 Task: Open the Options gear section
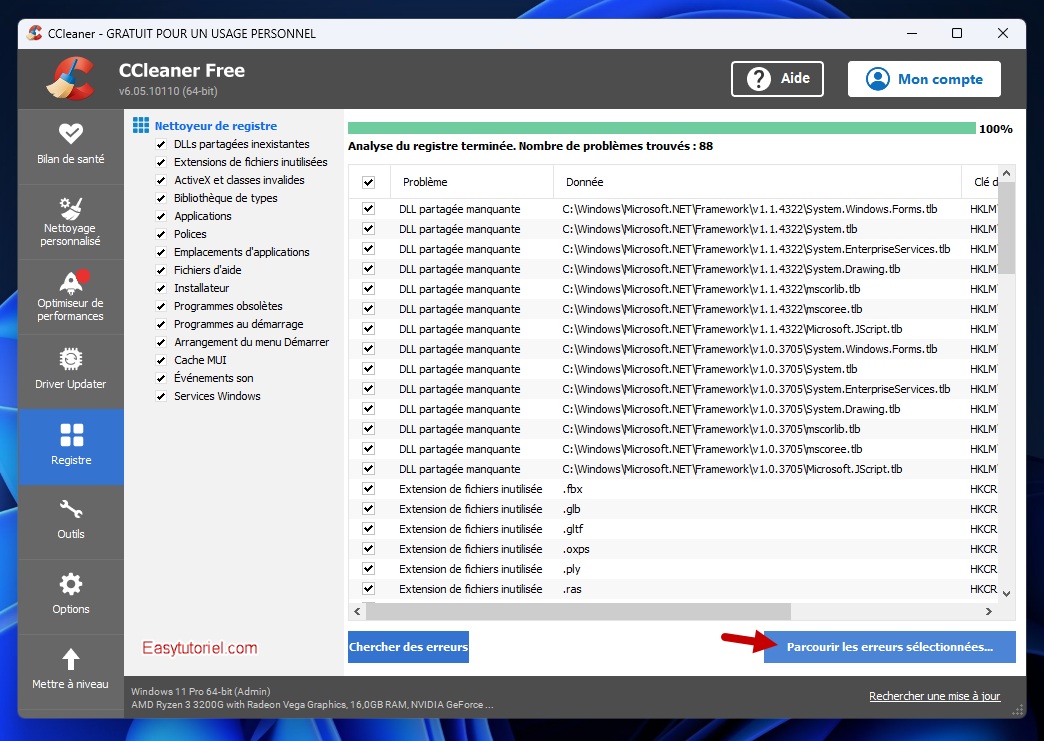(x=71, y=596)
